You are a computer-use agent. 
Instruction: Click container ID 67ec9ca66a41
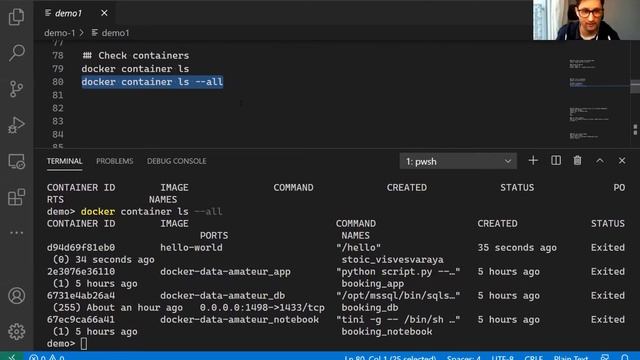(x=81, y=320)
